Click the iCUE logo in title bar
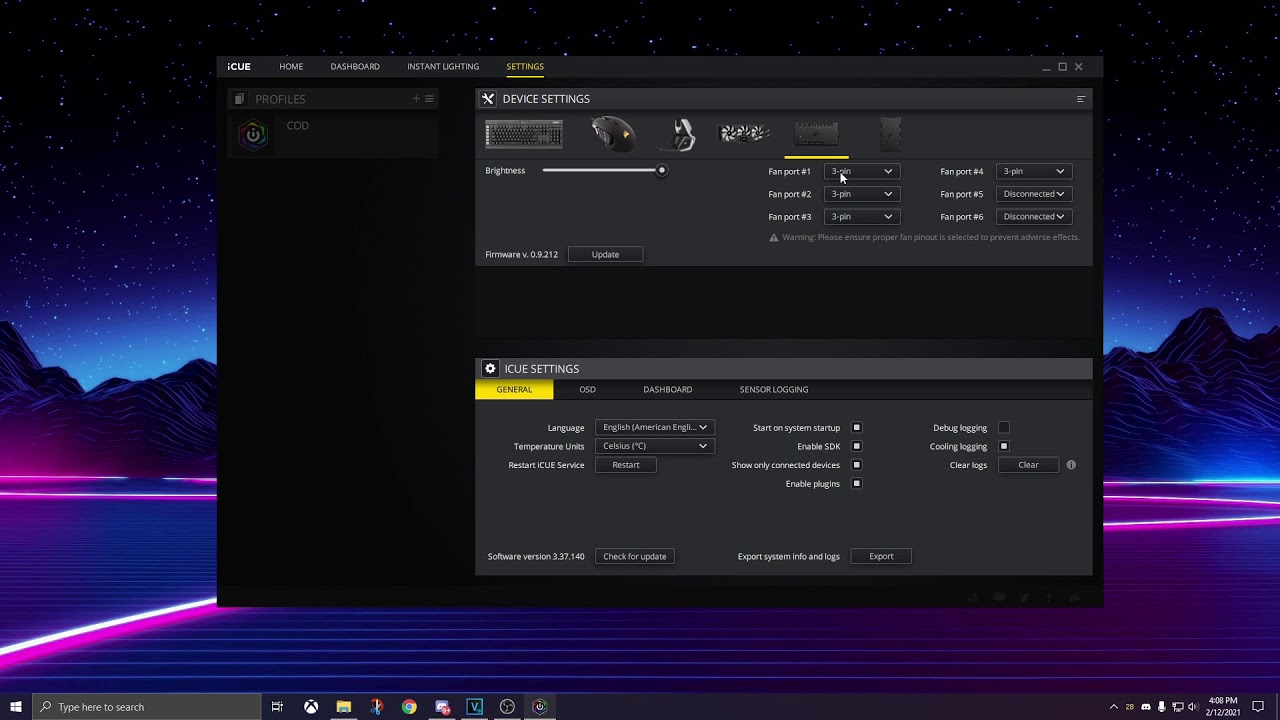Viewport: 1280px width, 720px height. click(x=239, y=67)
